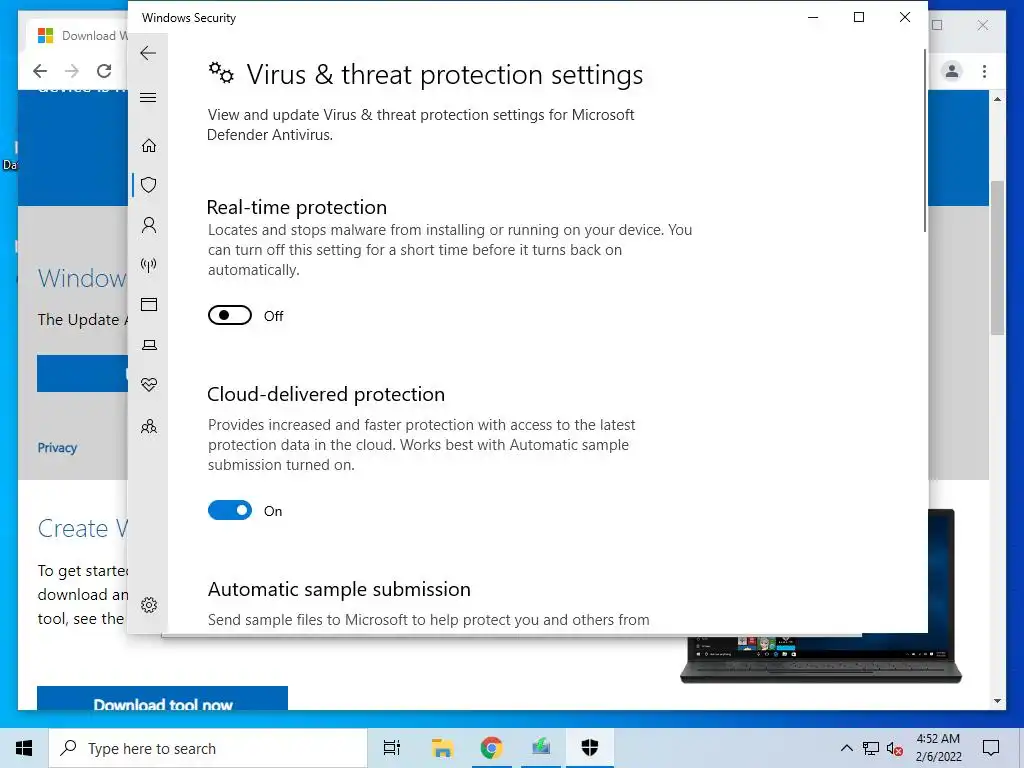This screenshot has height=768, width=1024.
Task: Go back in Windows Security
Action: point(148,53)
